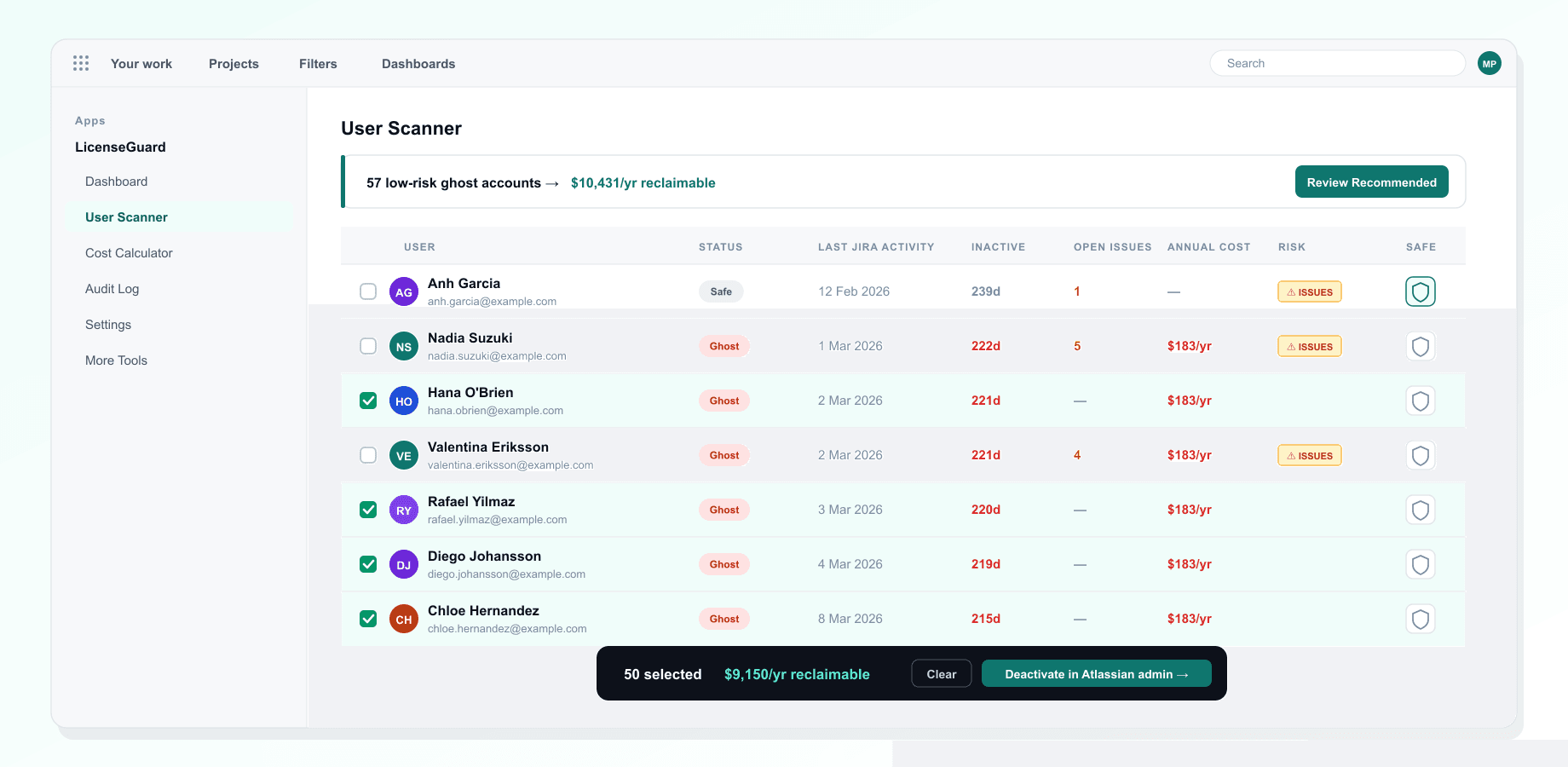Click the AG avatar for Anh Garcia
Screen dimensions: 1568x767
point(404,291)
